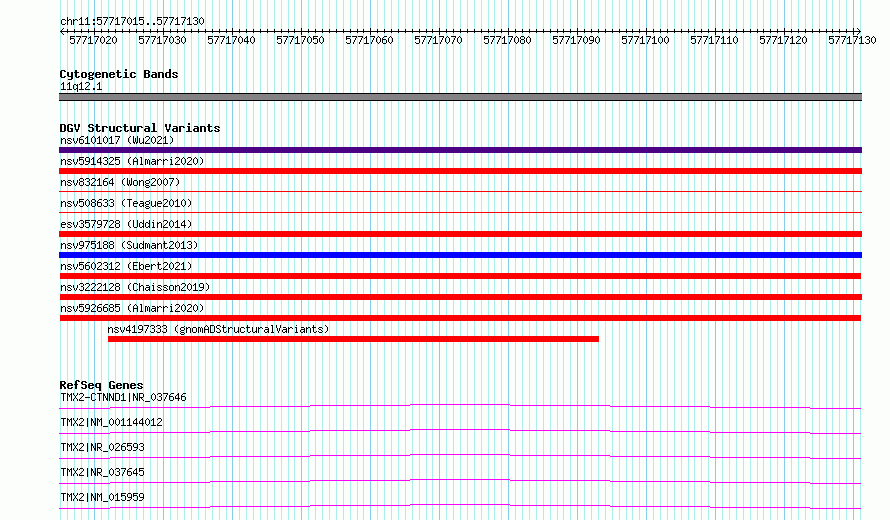The height and width of the screenshot is (520, 890).
Task: Open variant nsv5926685 (Almarri2020) label
Action: point(132,308)
